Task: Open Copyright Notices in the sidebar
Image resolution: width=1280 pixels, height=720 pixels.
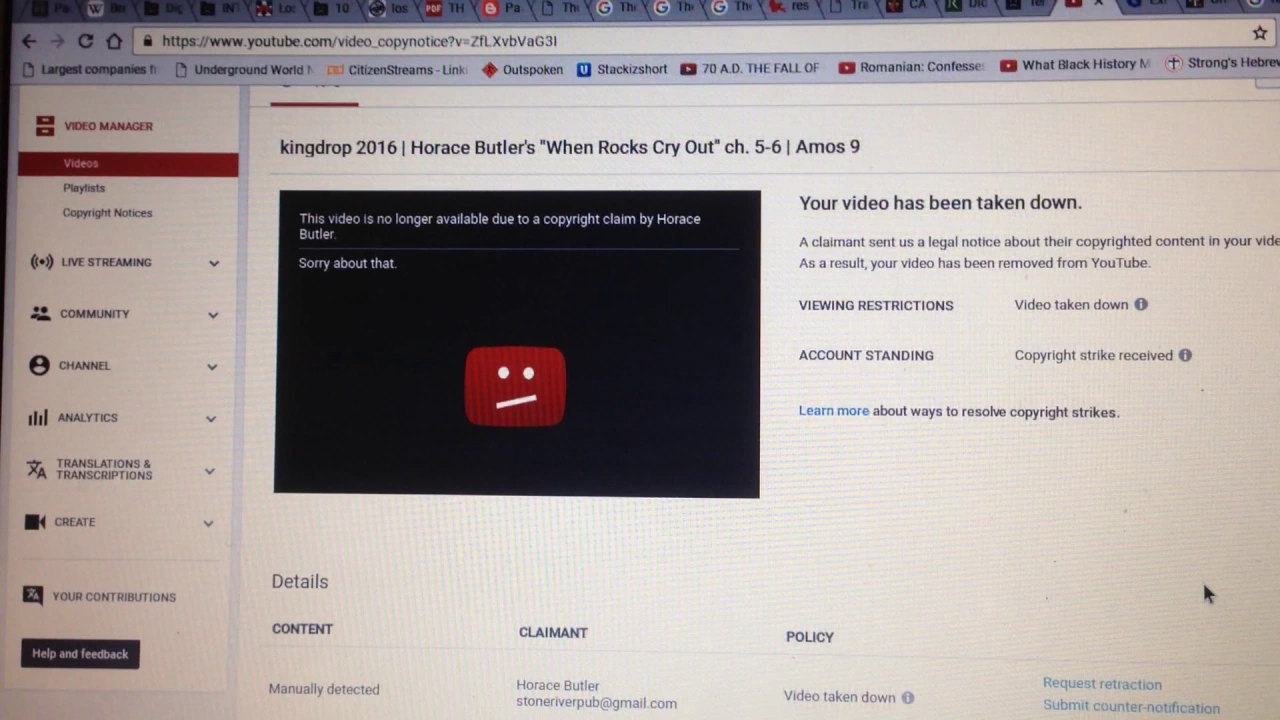Action: point(107,213)
